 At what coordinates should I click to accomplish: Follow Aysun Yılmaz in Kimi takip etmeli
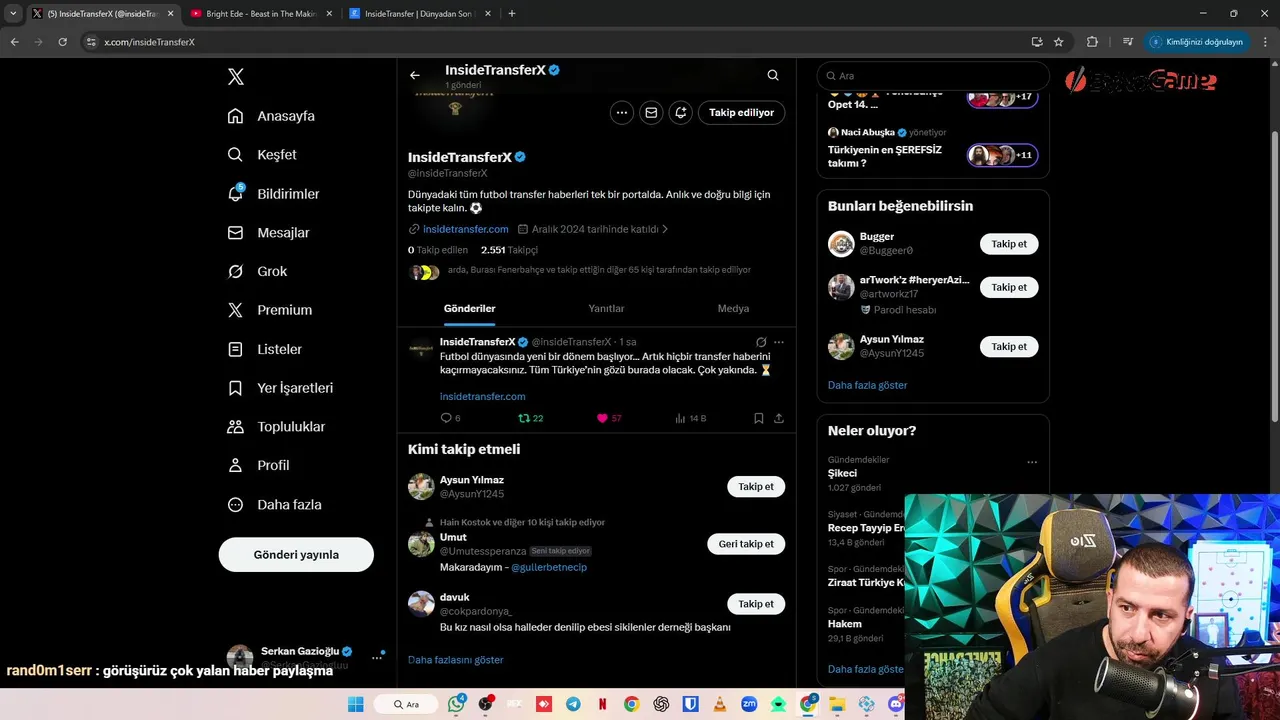pos(756,487)
